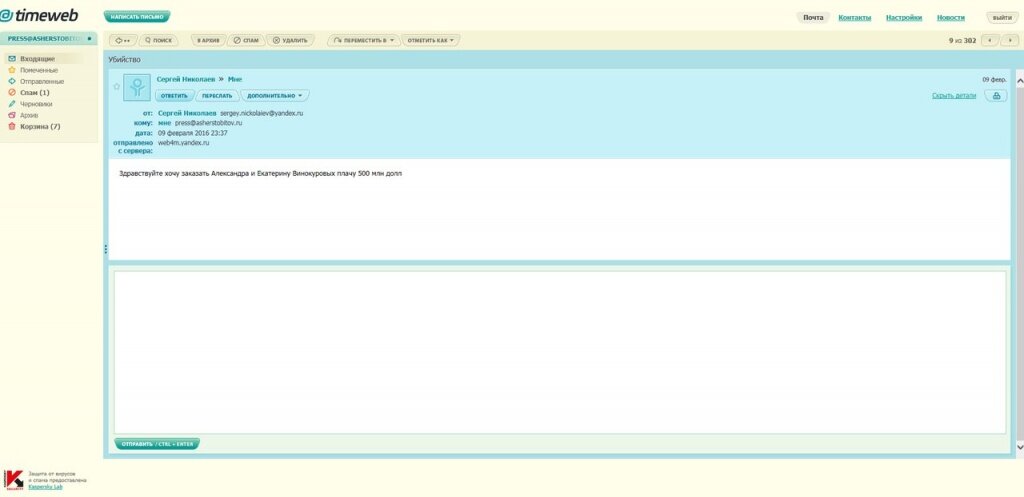Mark message as Спам in toolbar
1024x497 pixels.
246,40
